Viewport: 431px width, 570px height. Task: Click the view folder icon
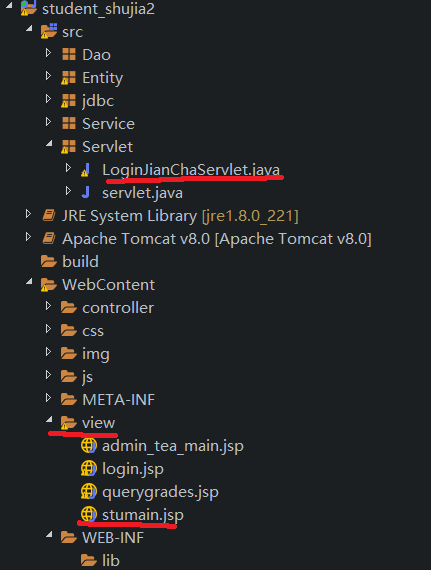(x=69, y=423)
